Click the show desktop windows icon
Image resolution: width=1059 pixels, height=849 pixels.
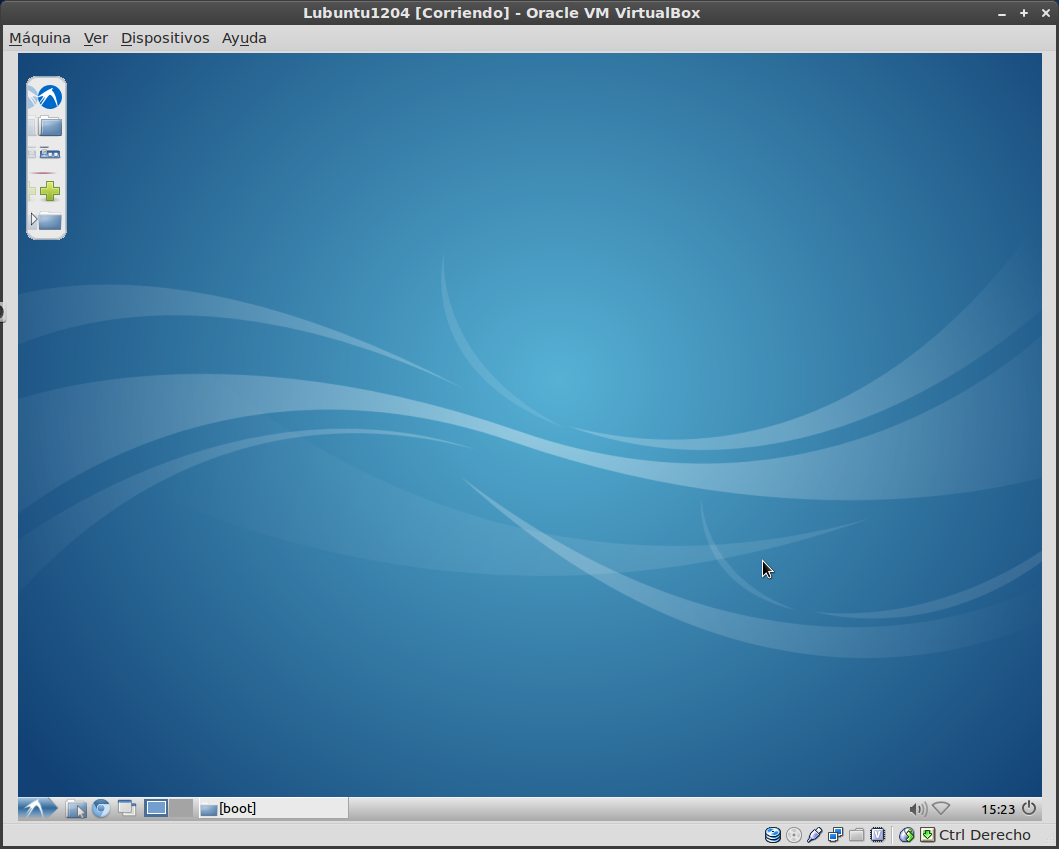click(x=127, y=808)
